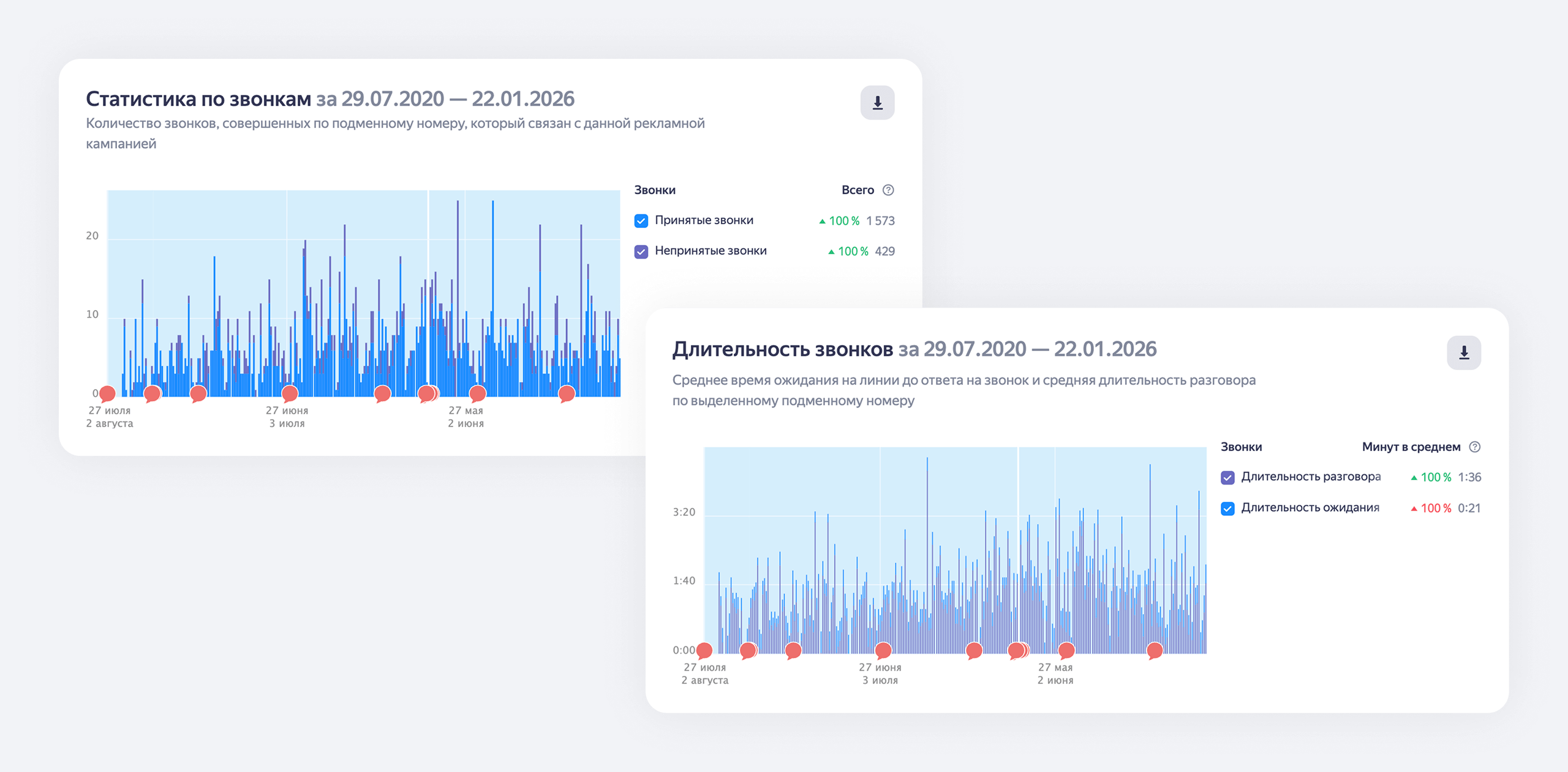Click comment marker above 27 июня on duration chart
The image size is (1568, 772).
coord(883,650)
